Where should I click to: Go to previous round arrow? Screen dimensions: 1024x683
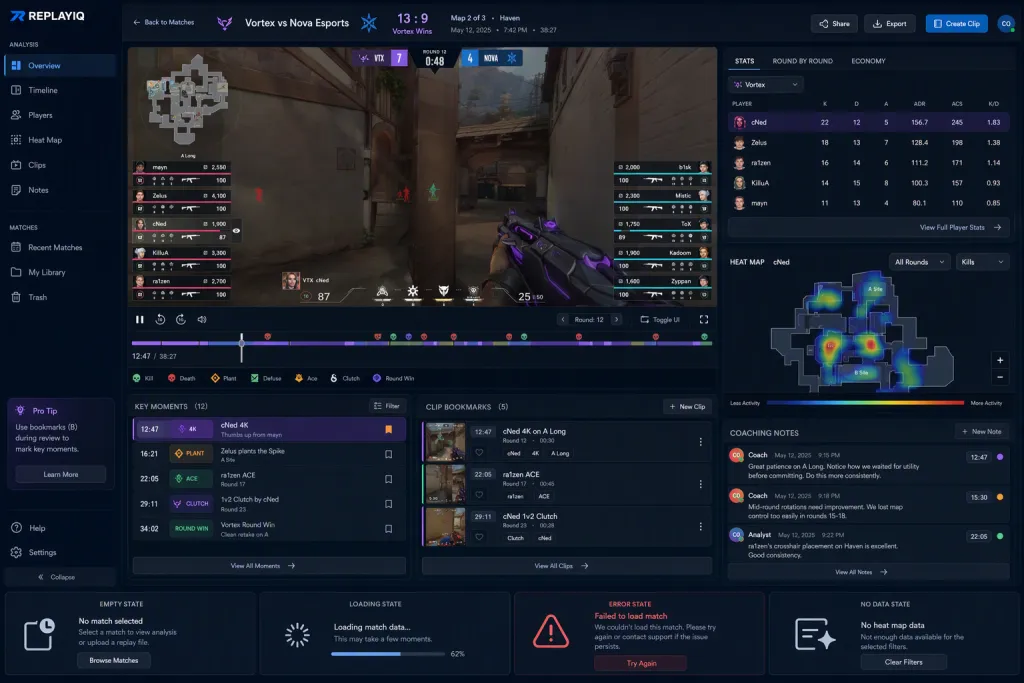tap(563, 319)
